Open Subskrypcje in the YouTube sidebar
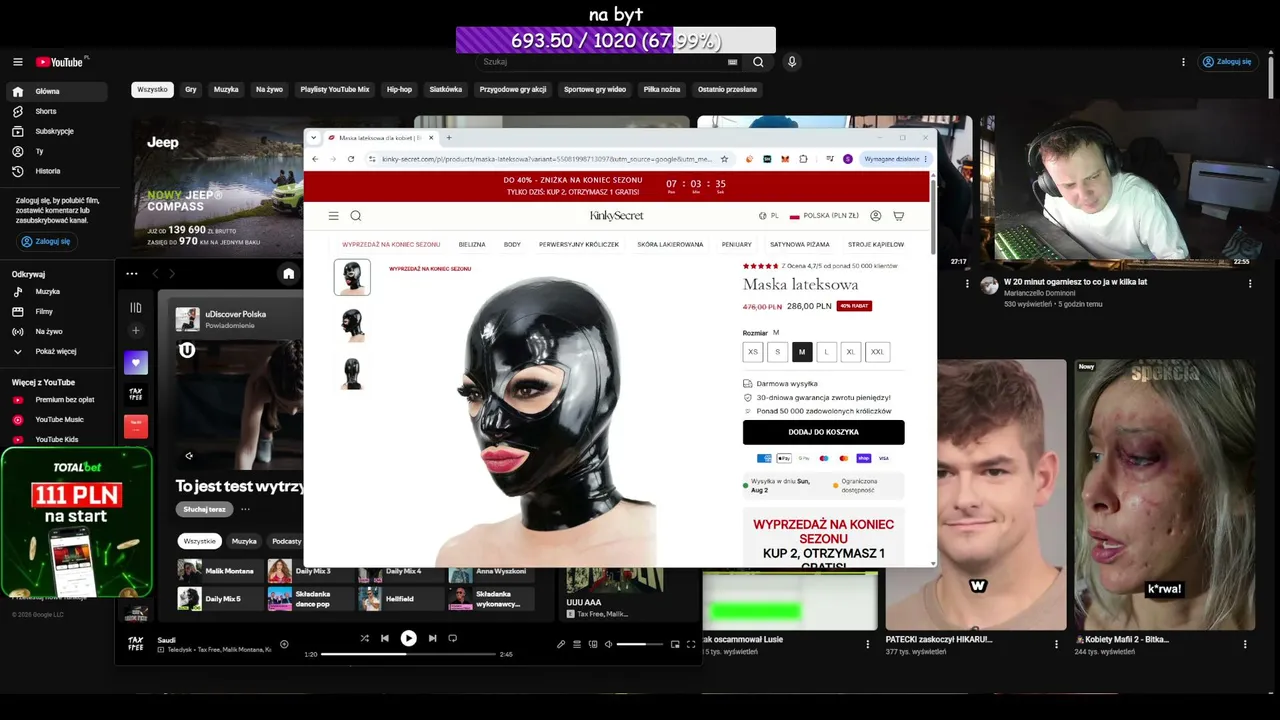Viewport: 1280px width, 720px height. click(x=58, y=131)
